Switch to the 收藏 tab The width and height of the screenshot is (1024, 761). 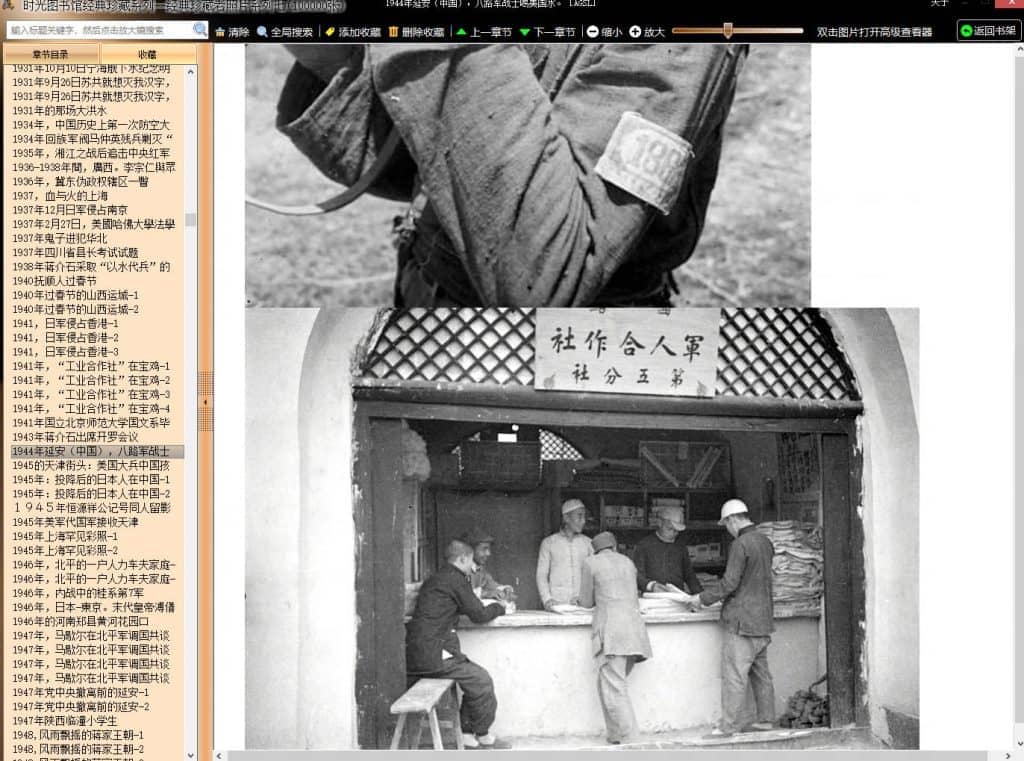tap(148, 54)
